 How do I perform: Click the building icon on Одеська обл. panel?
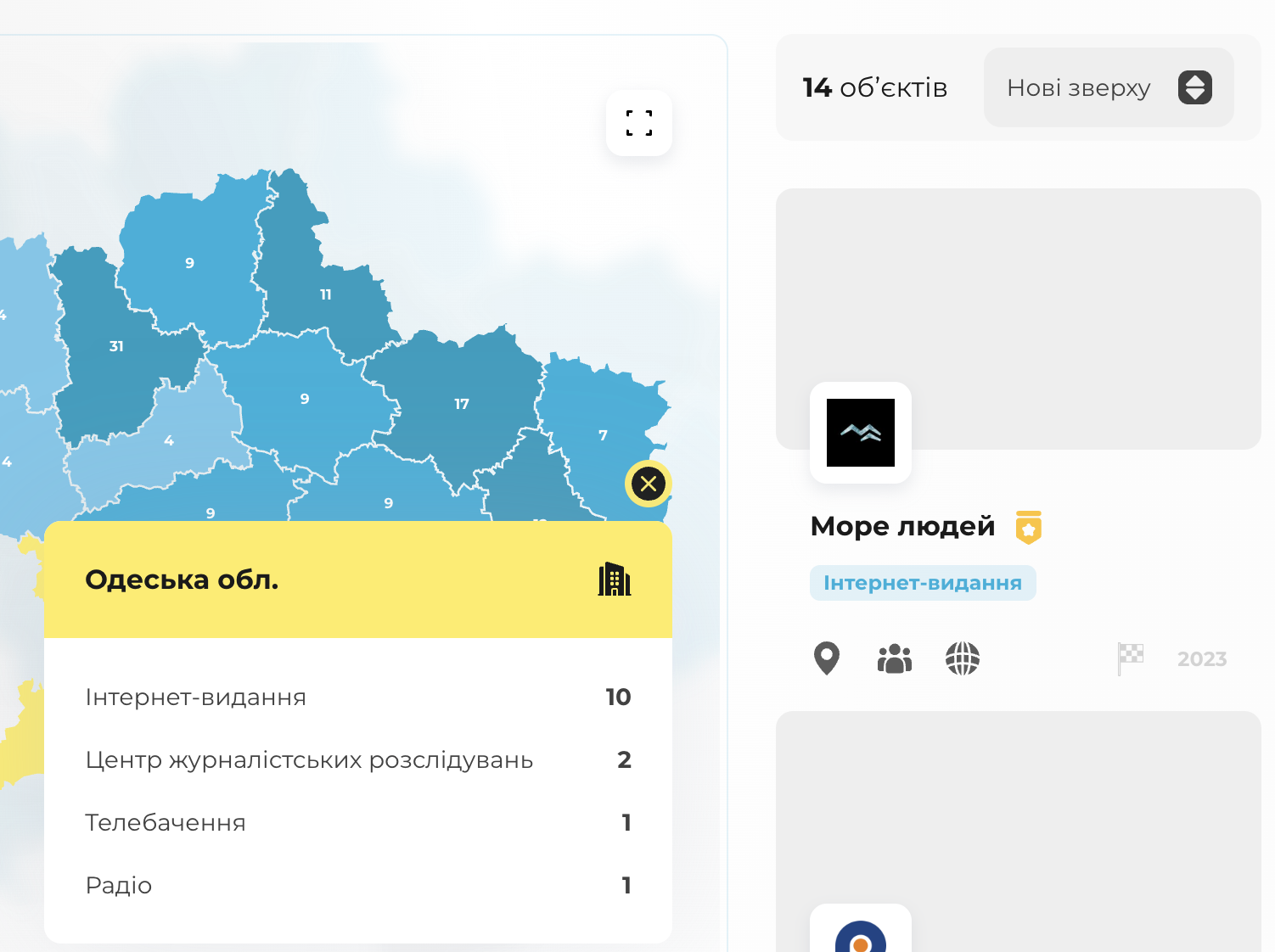[614, 579]
